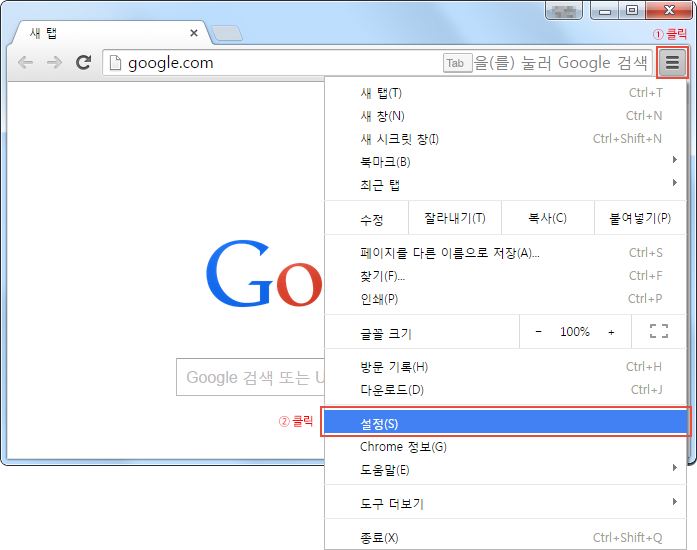
Task: Reload the page with refresh icon
Action: [83, 63]
